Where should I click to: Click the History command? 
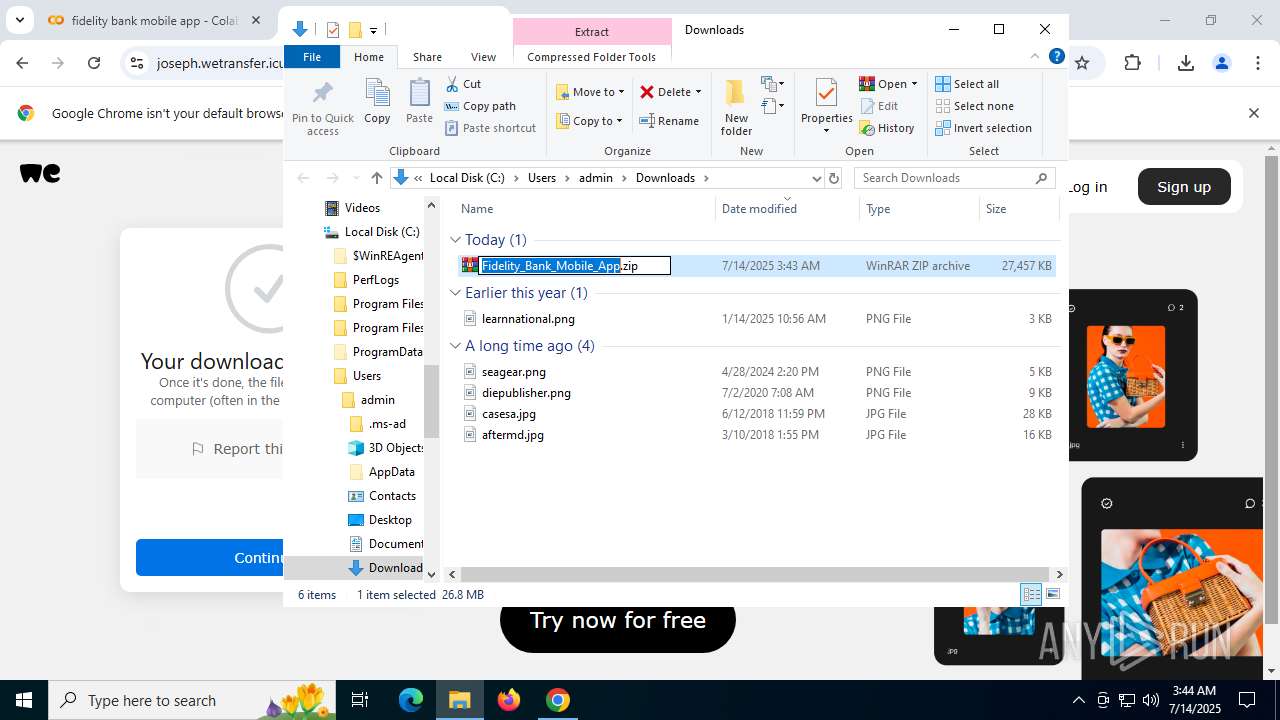click(887, 128)
